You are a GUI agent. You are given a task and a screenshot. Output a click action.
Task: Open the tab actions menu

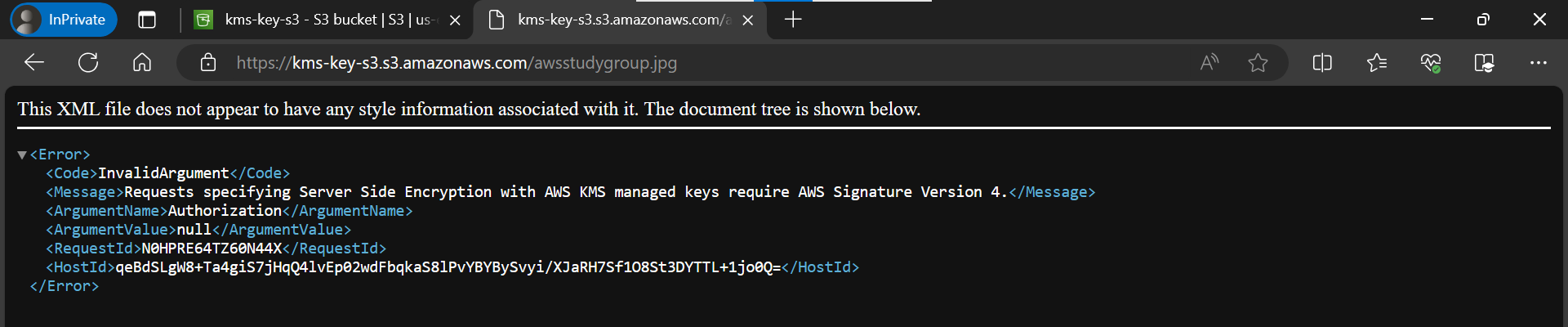pos(147,20)
